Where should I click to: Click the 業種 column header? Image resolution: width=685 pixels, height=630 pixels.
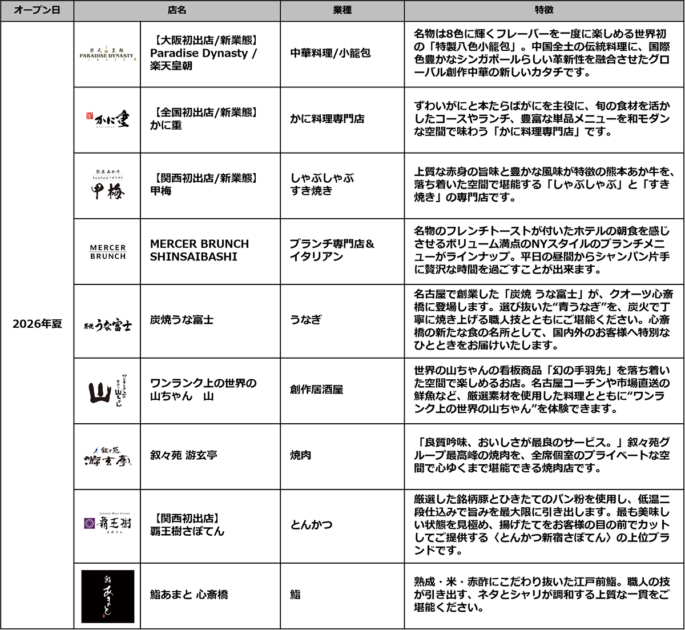coord(344,9)
